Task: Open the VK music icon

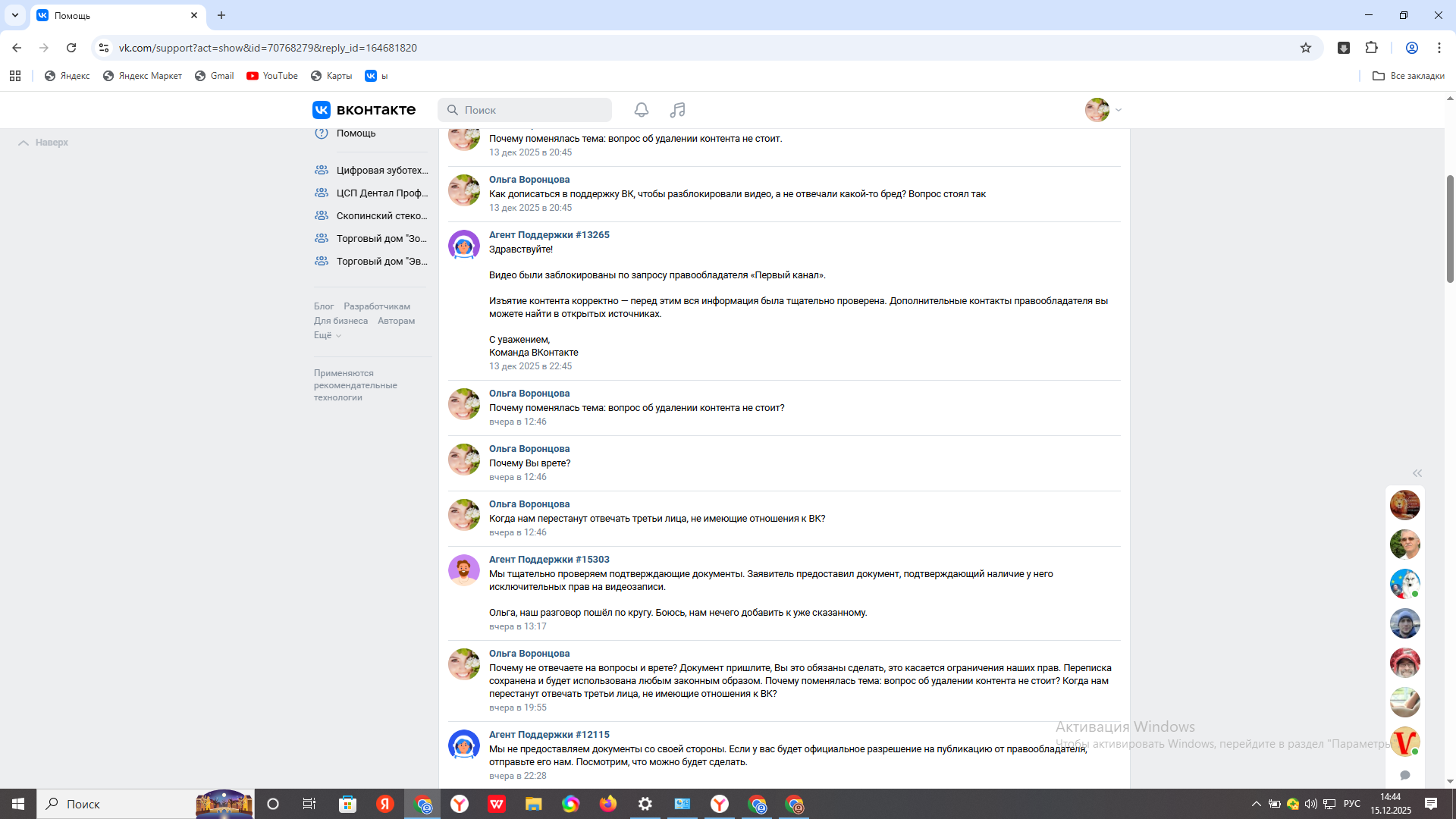Action: point(677,110)
